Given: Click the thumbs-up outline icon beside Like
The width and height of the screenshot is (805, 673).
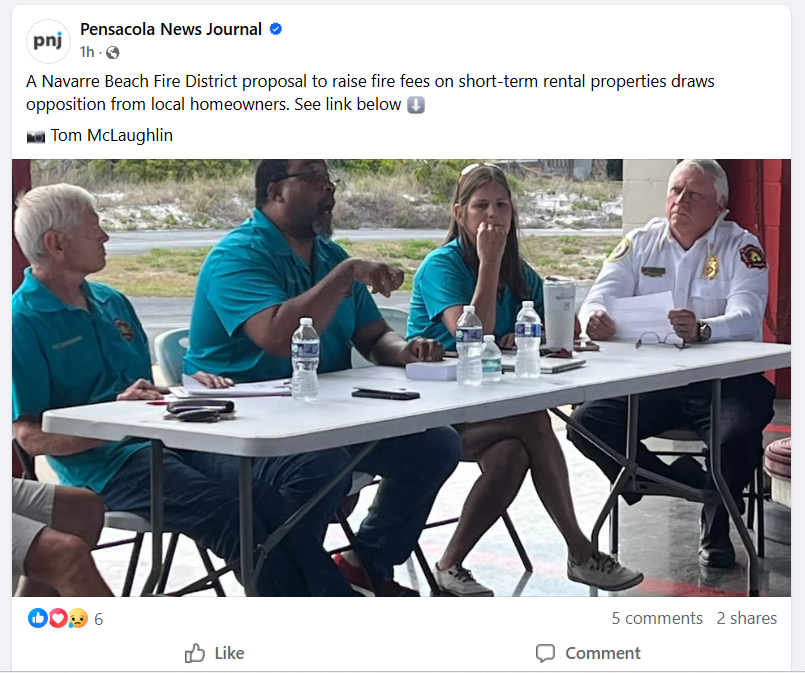Looking at the screenshot, I should coord(195,653).
